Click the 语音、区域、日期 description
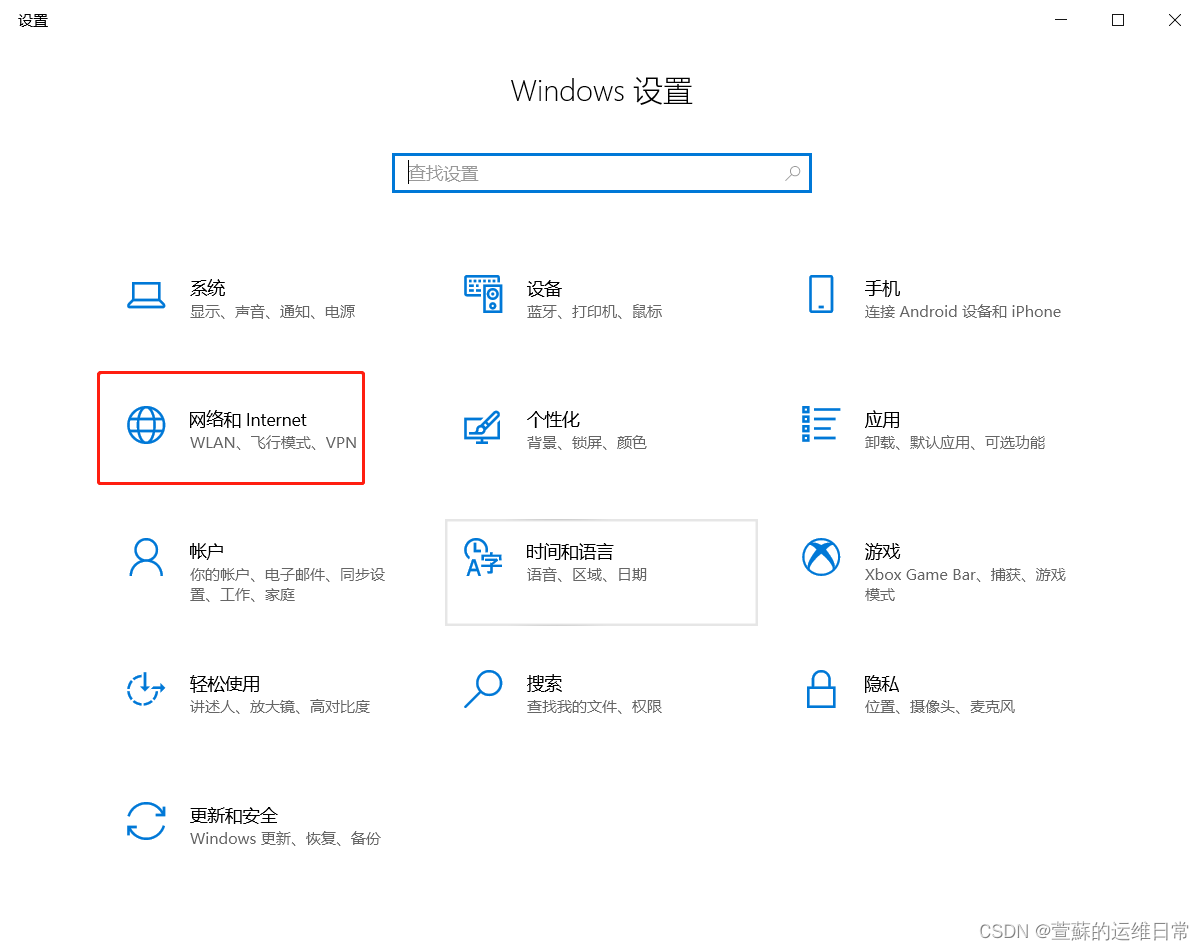 click(587, 575)
